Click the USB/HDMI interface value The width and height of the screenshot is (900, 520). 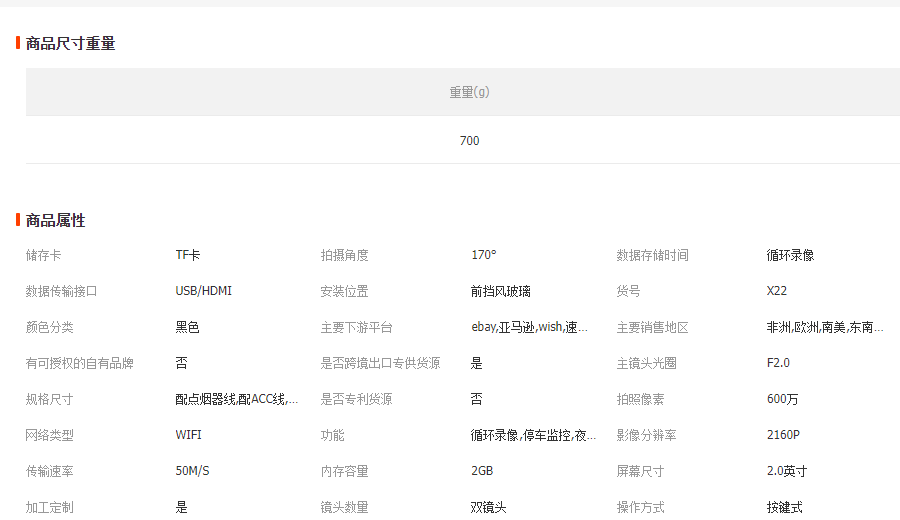(x=203, y=291)
